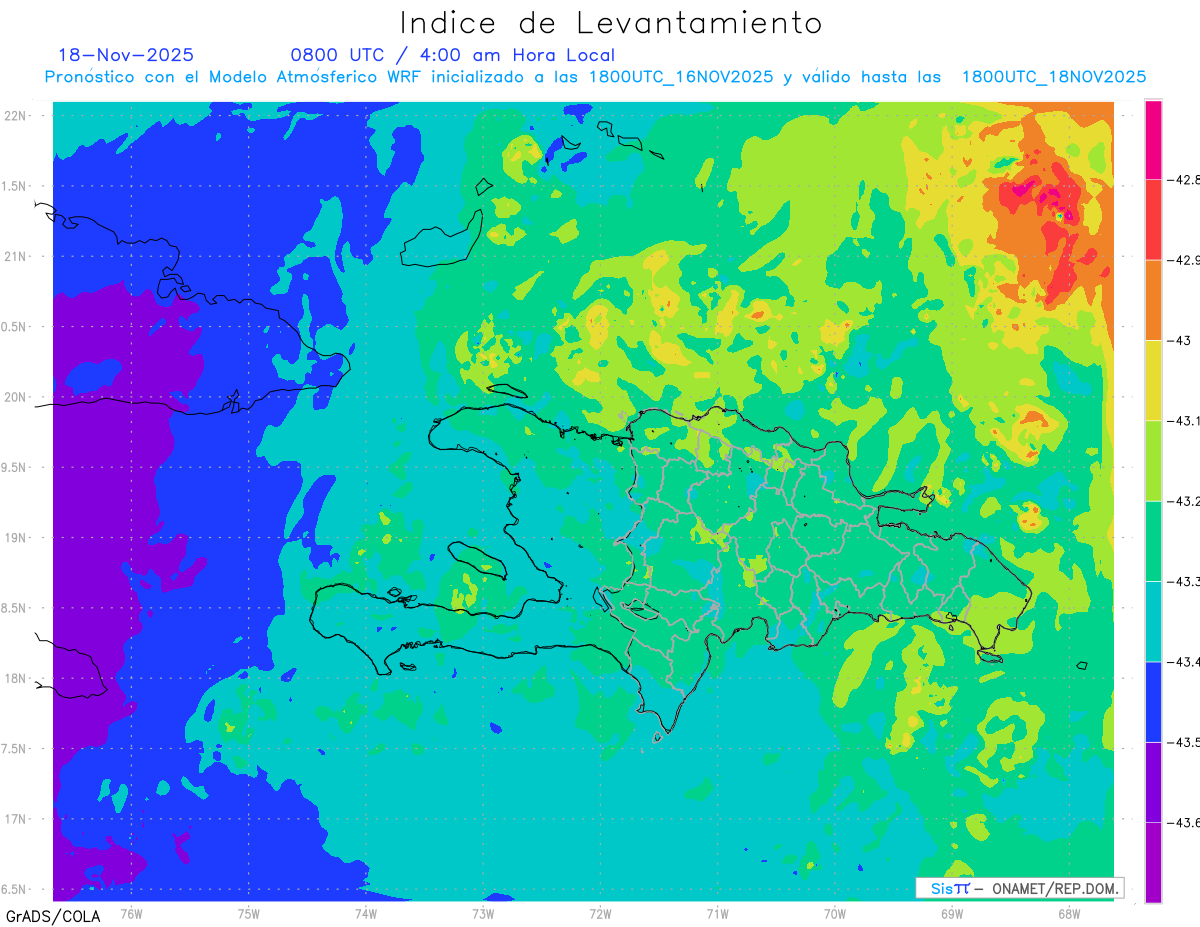The height and width of the screenshot is (927, 1200).
Task: Pick the yellow colorbar swatch below -43
Action: pos(1153,381)
